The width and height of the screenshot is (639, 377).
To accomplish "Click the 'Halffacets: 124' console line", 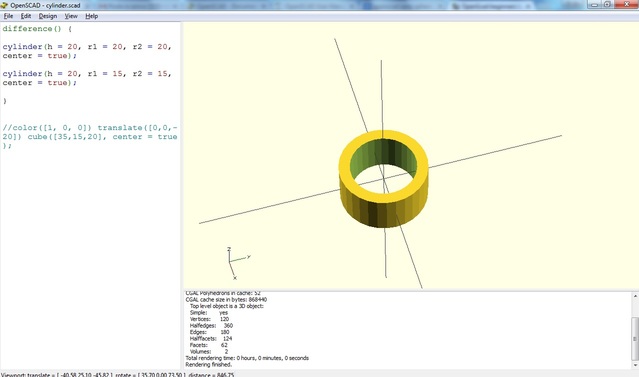I will coord(211,339).
